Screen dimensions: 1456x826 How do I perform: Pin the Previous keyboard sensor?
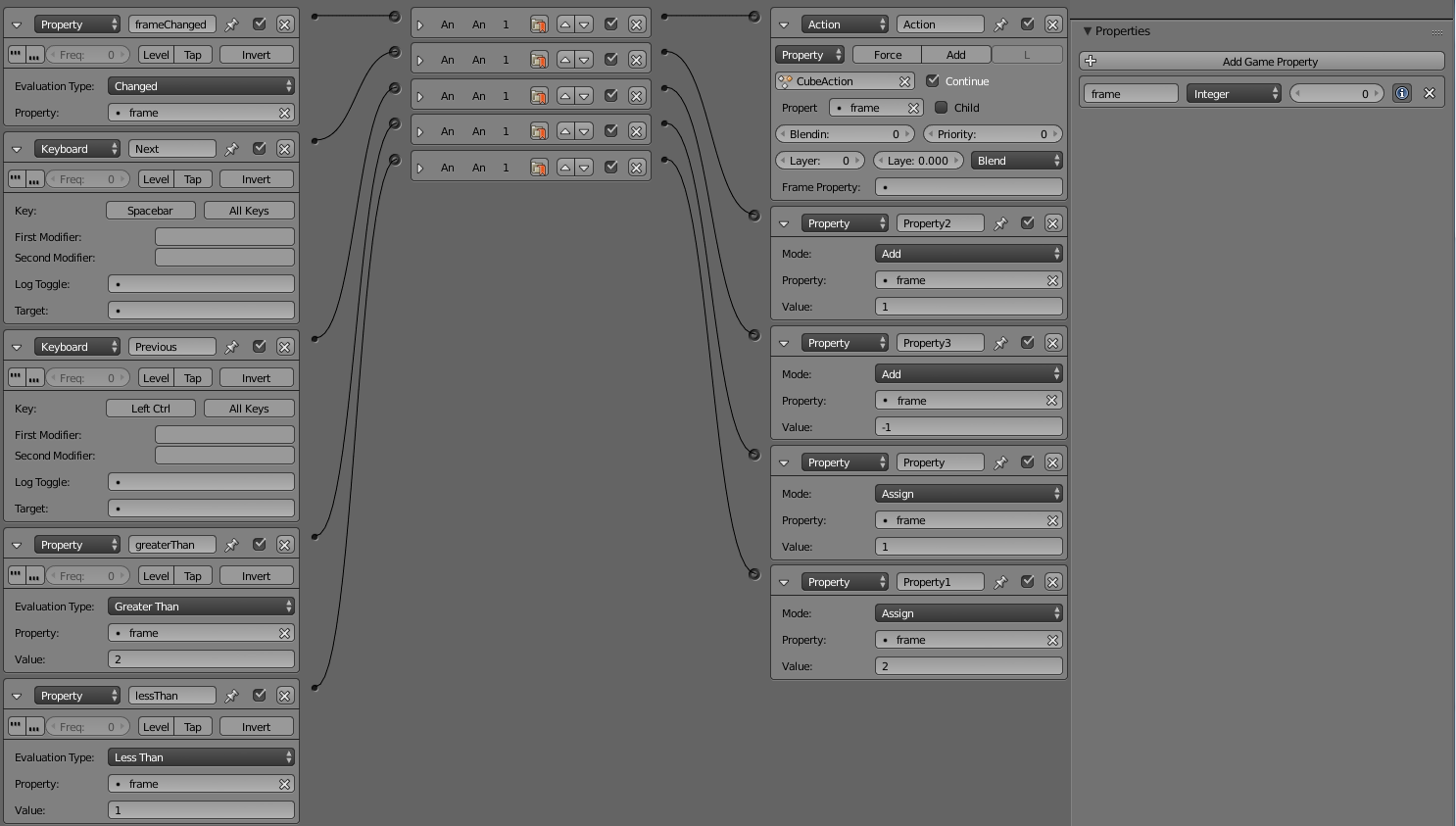[231, 347]
